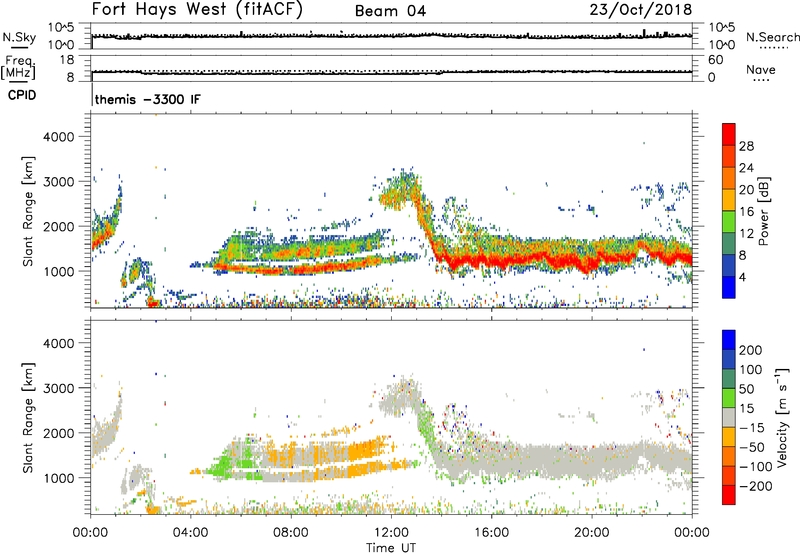Click the 'Freq. [MHz]' label
The width and height of the screenshot is (800, 554).
[x=18, y=67]
